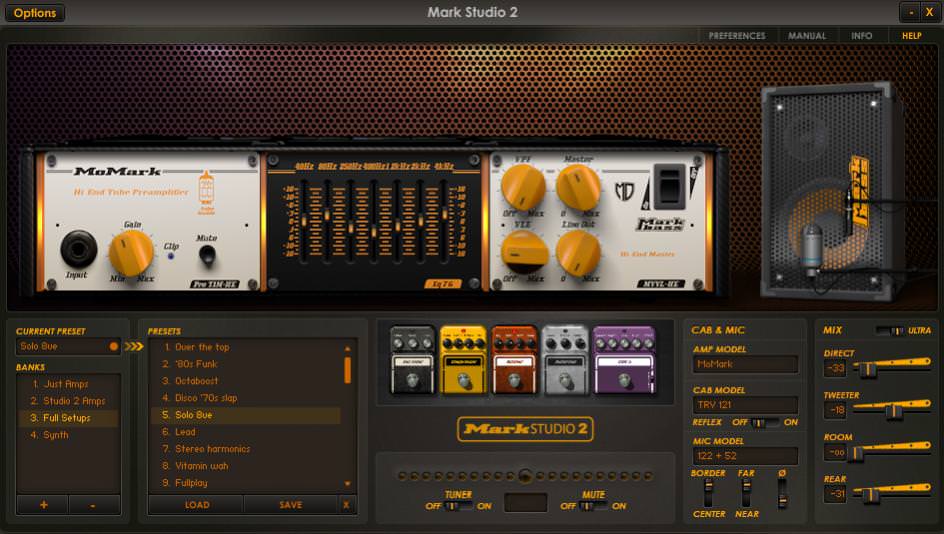
Task: Flip the BORDER/CENTER mic position switch
Action: [708, 494]
